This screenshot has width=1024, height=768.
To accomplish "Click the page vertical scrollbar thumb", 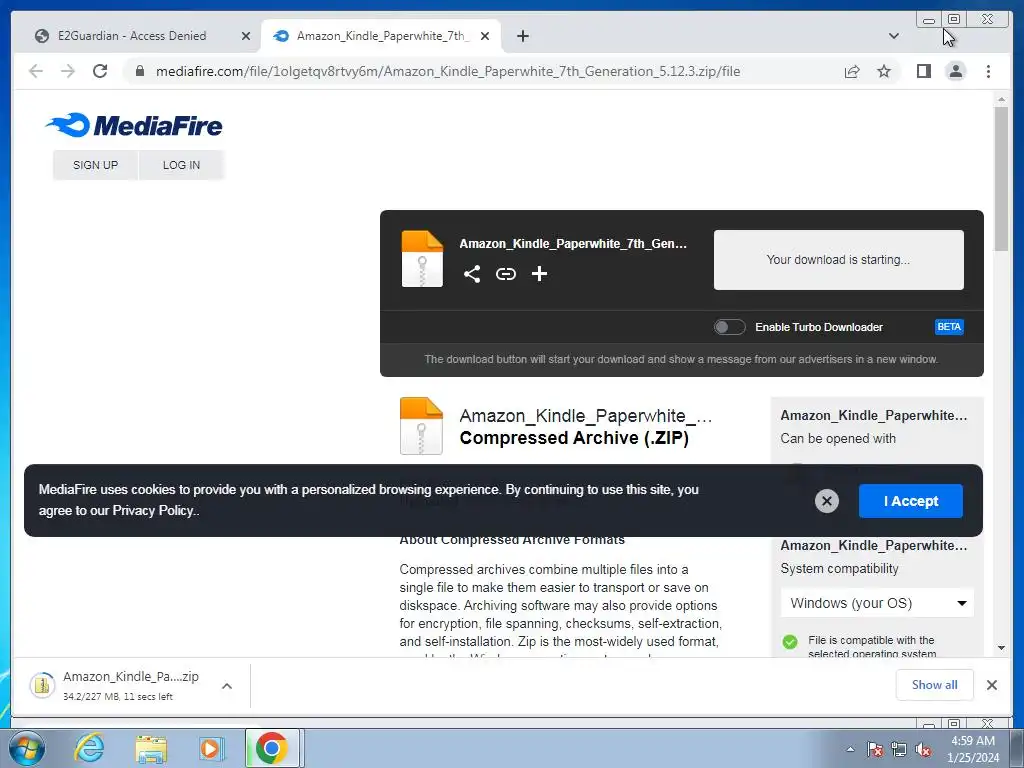I will coord(1001,178).
